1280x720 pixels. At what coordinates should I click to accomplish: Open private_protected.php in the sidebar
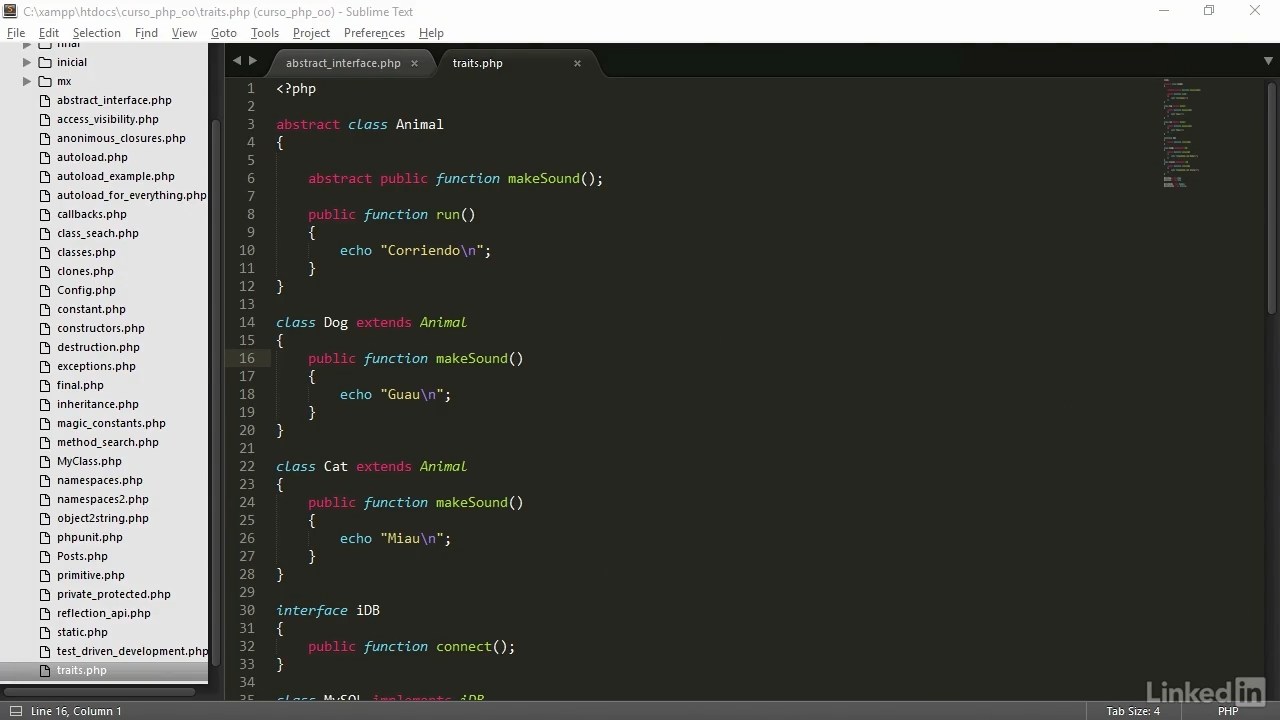pyautogui.click(x=114, y=594)
